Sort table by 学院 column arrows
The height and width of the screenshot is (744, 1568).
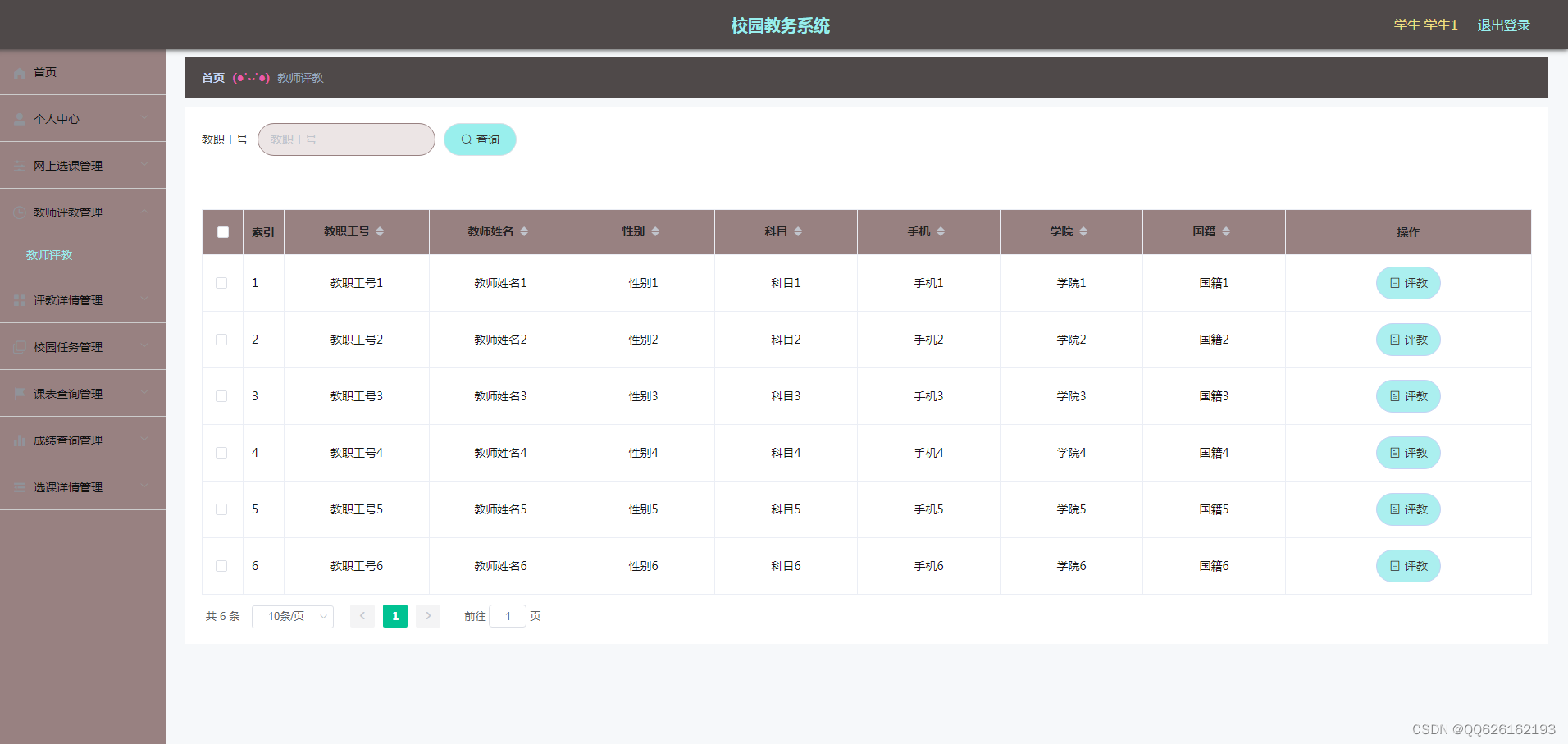tap(1083, 232)
